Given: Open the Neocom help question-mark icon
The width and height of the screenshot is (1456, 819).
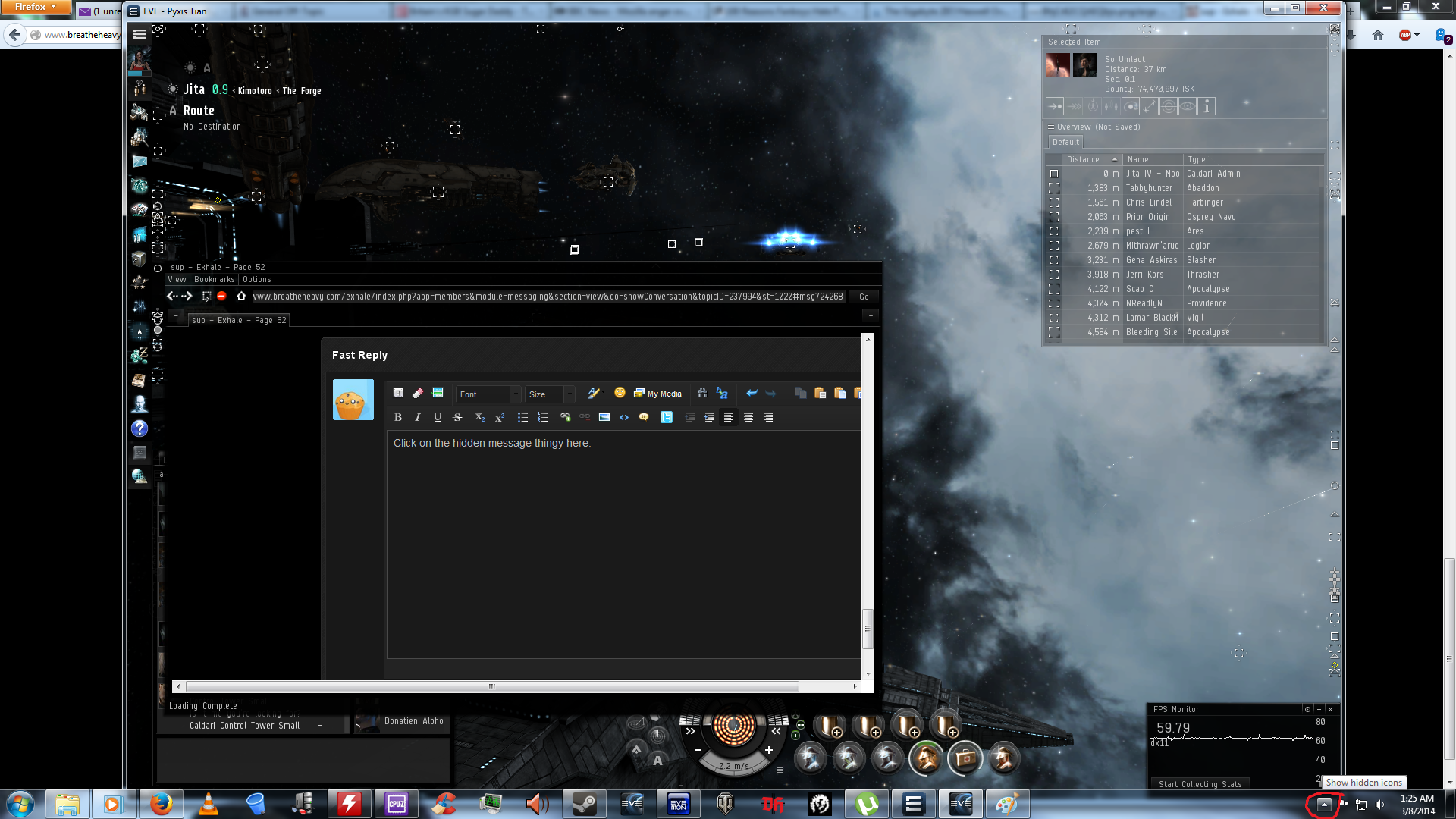Looking at the screenshot, I should pos(140,428).
